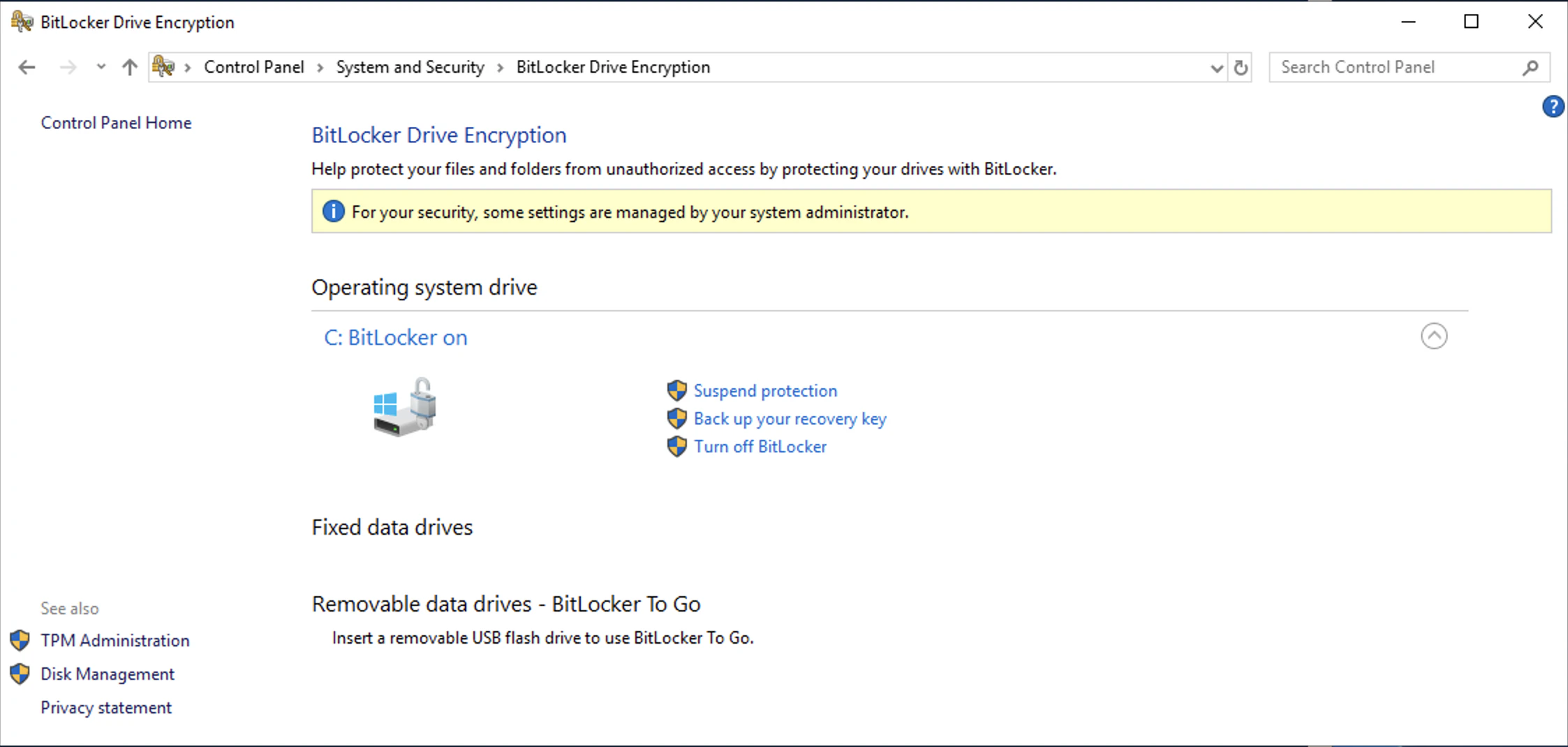Open the address bar history dropdown

[x=1216, y=68]
